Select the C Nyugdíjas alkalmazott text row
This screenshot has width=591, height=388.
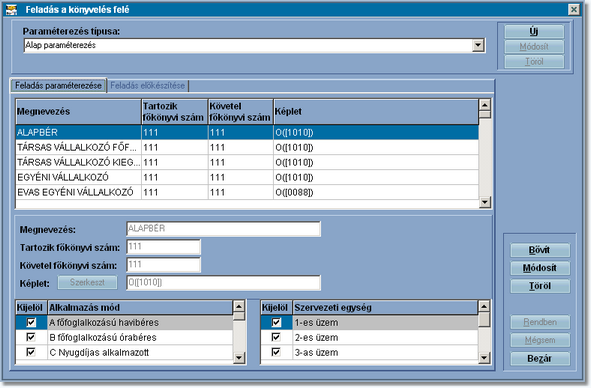[x=140, y=353]
